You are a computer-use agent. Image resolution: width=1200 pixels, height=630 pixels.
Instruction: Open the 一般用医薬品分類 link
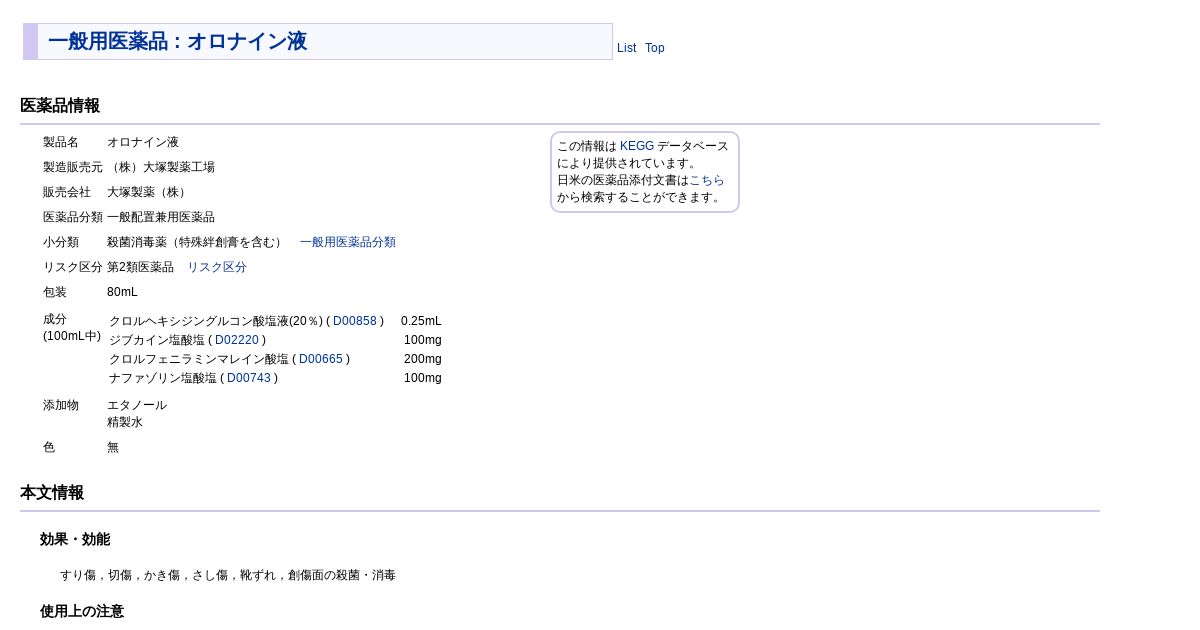point(348,242)
